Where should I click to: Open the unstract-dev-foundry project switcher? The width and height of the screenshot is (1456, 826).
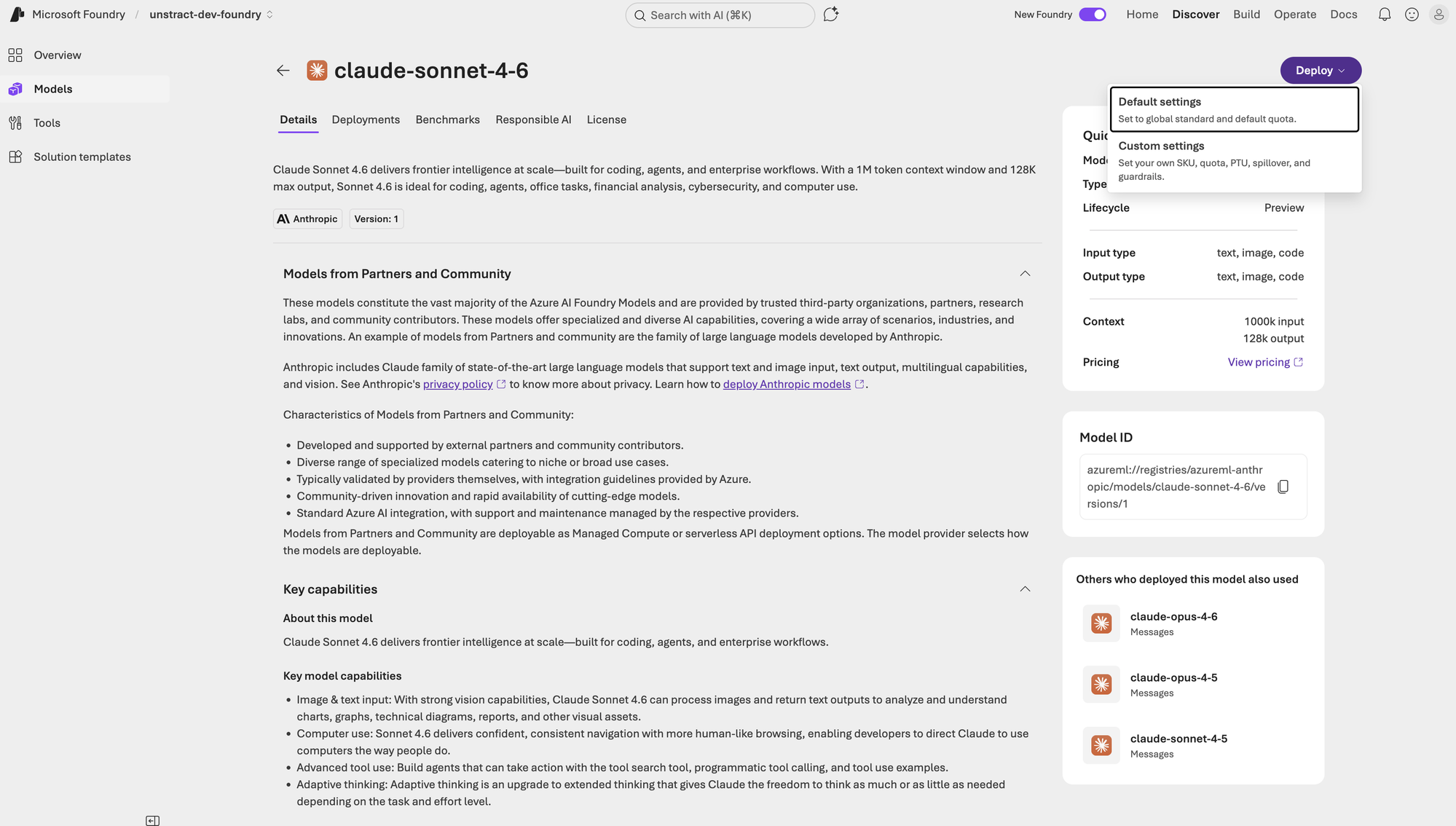[x=211, y=15]
